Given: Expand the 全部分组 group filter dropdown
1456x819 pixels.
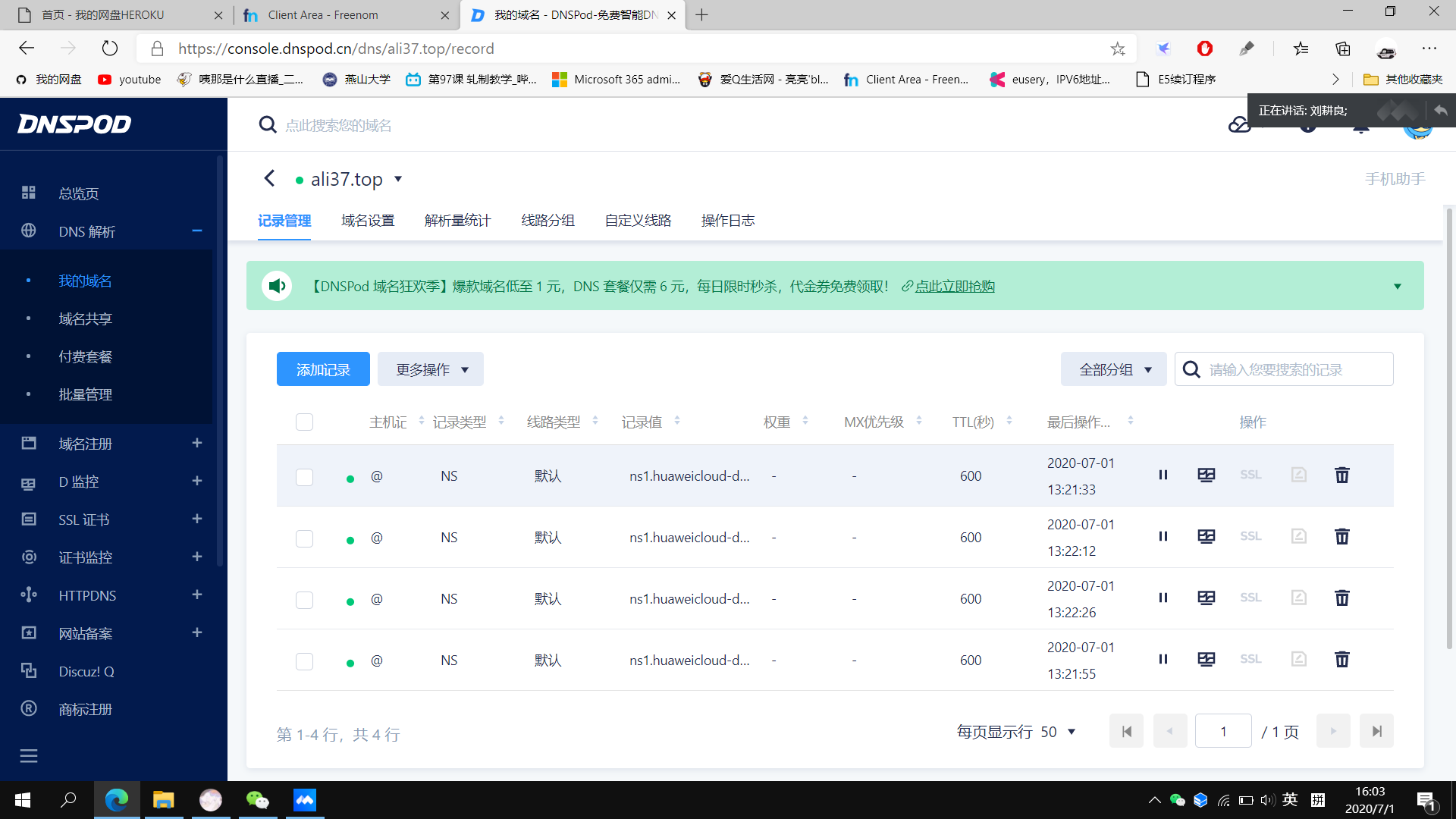Looking at the screenshot, I should (x=1113, y=369).
